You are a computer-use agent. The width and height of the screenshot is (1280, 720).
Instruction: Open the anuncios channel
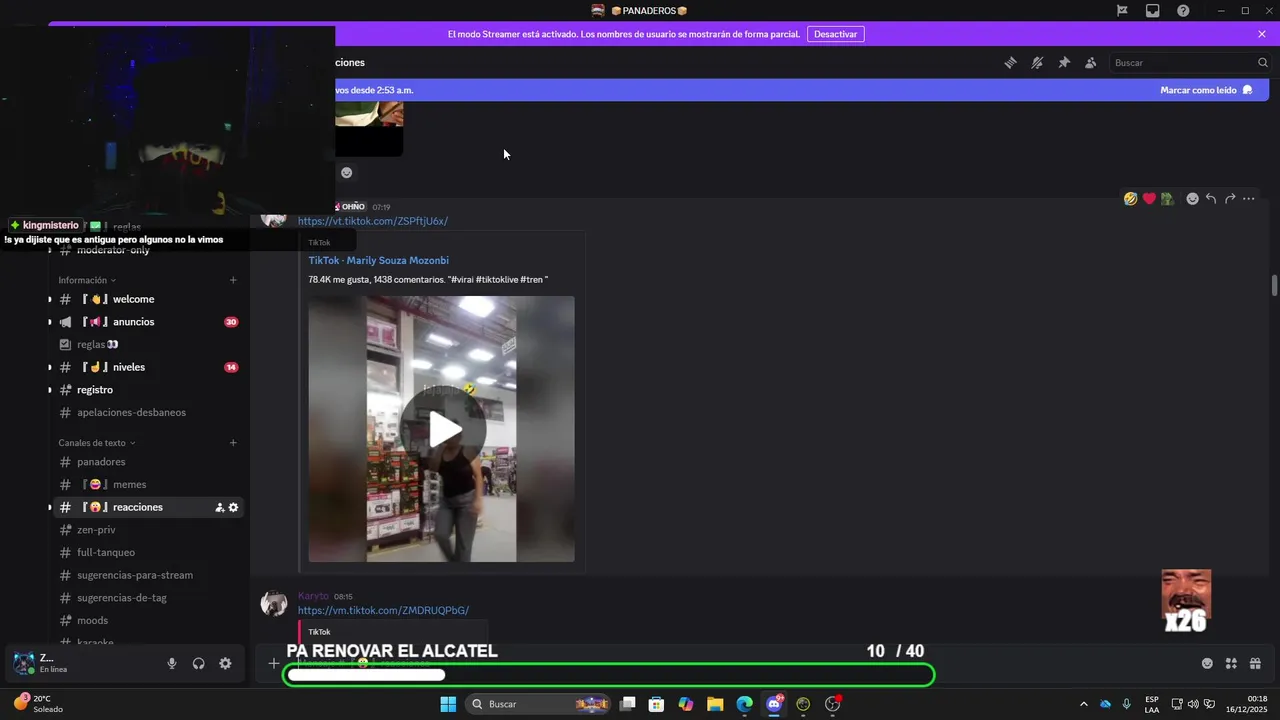click(x=148, y=322)
